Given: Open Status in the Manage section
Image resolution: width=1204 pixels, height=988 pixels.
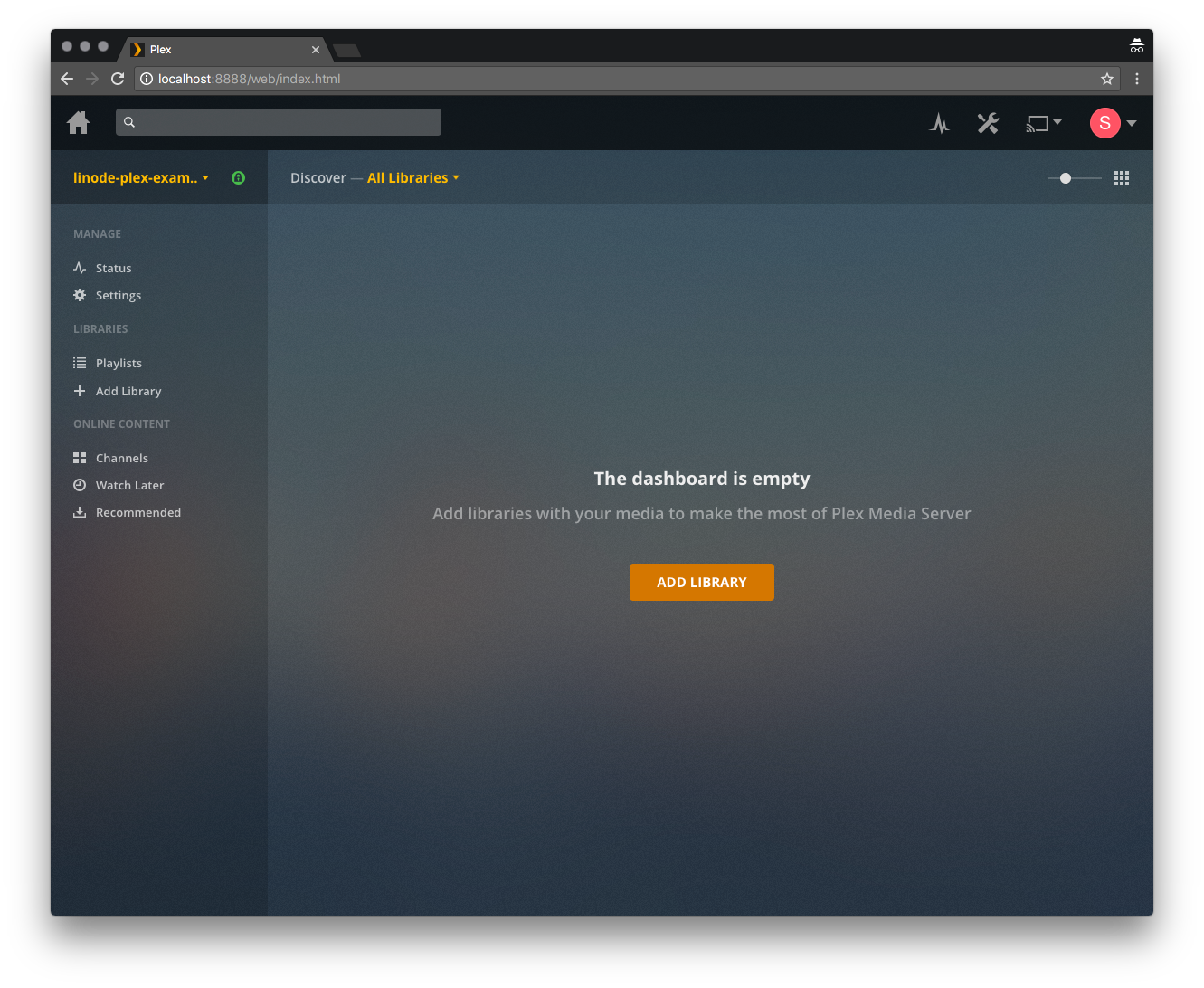Looking at the screenshot, I should 113,269.
